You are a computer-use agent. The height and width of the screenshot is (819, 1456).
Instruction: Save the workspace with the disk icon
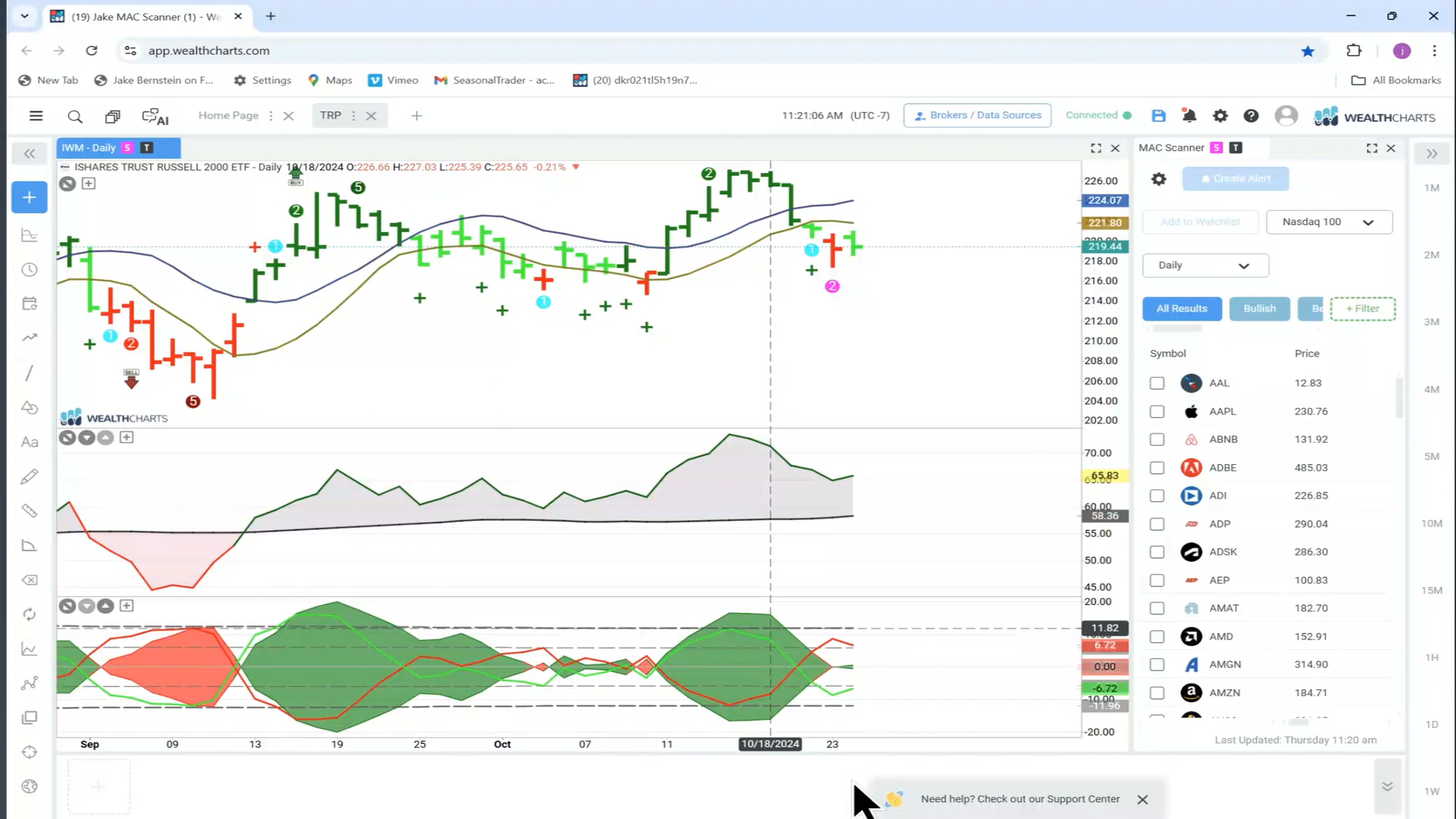point(1158,115)
